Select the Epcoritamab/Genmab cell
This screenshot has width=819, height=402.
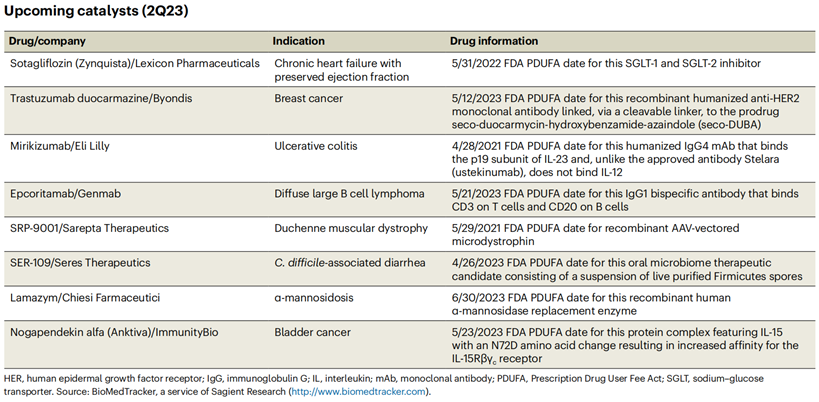coord(67,193)
